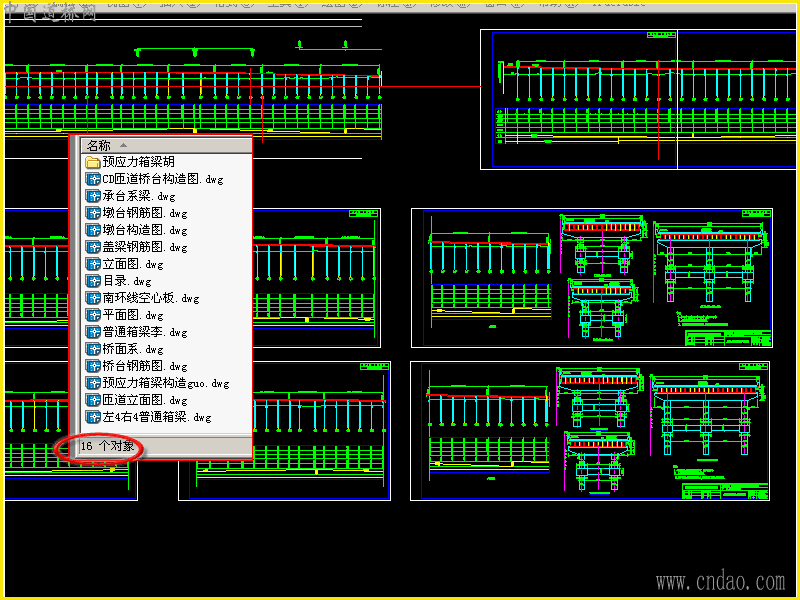
Task: Click the sort arrow next to 名称
Action: [123, 145]
